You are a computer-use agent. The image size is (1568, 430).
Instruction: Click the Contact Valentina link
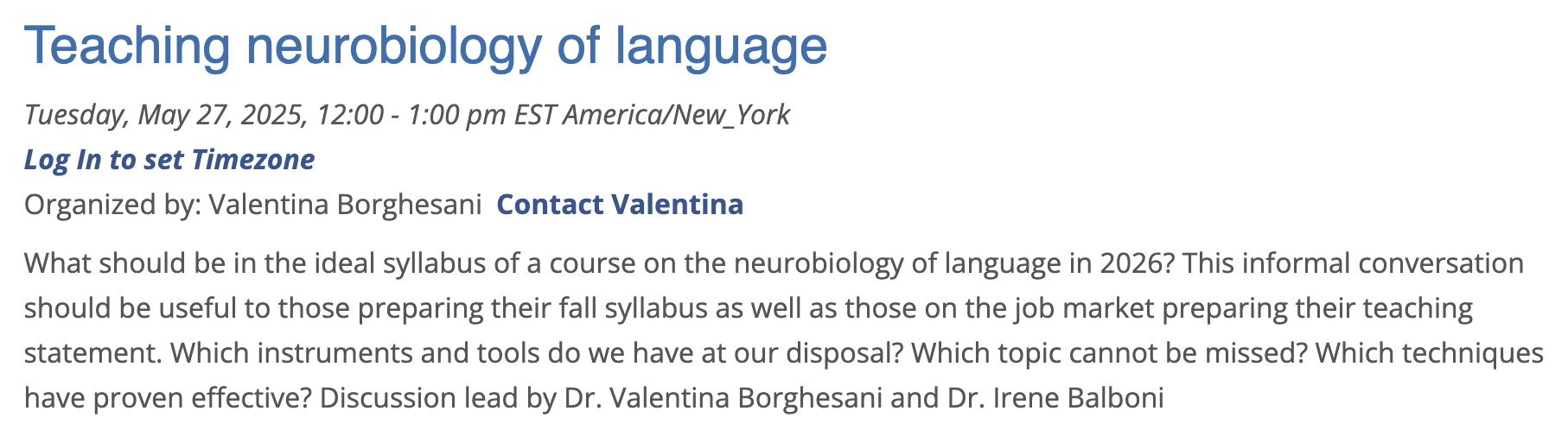(x=620, y=205)
